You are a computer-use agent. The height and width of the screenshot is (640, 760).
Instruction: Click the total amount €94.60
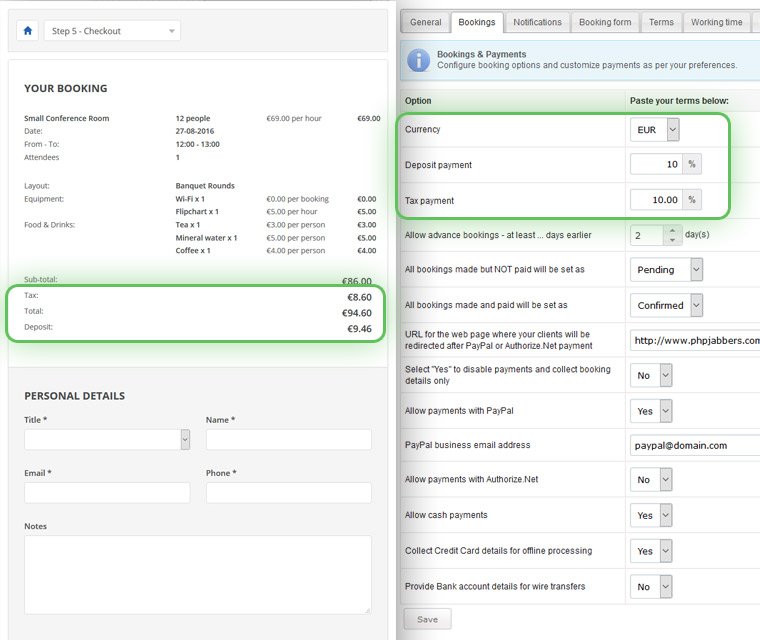coord(357,313)
